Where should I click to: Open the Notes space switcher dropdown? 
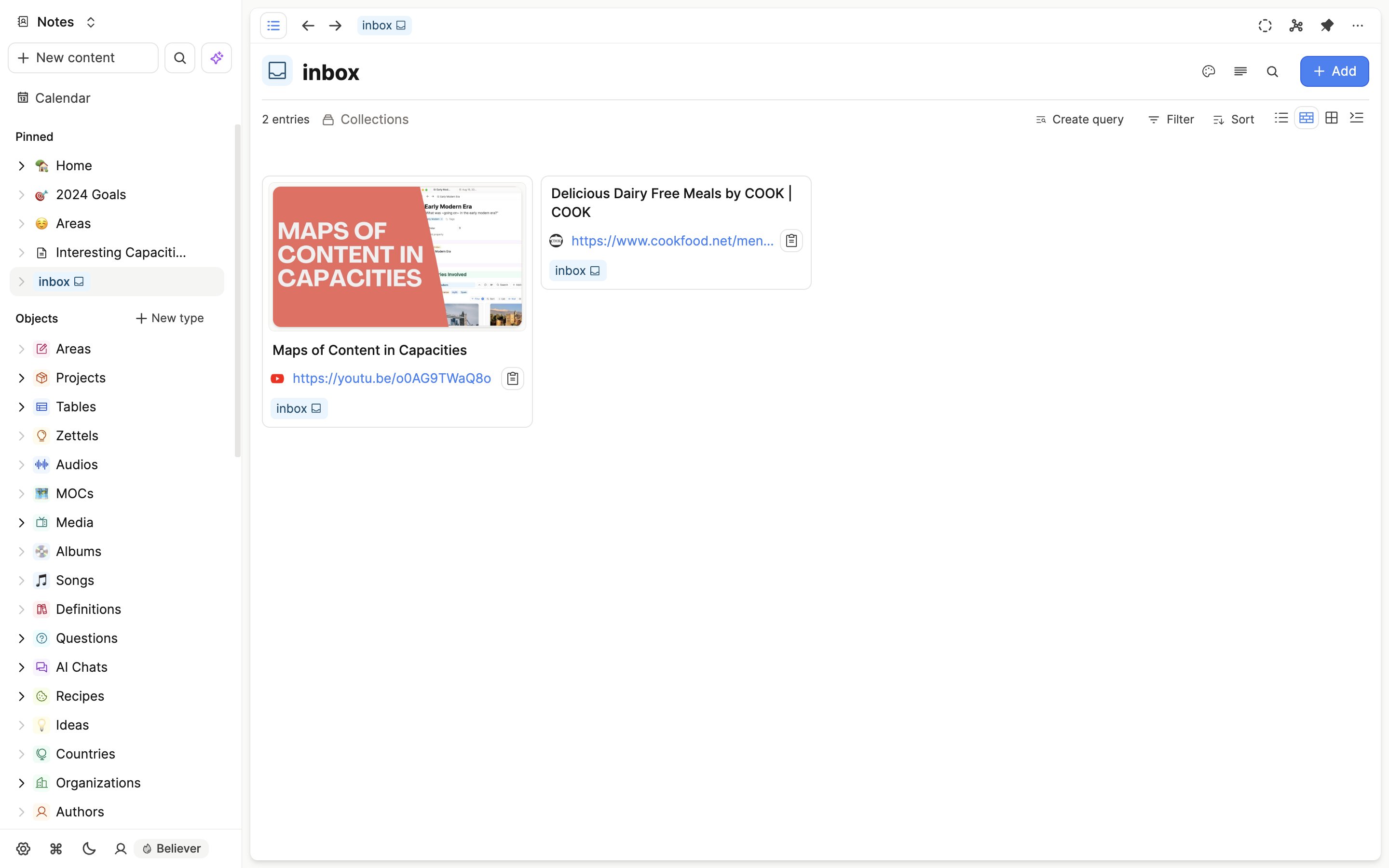[x=56, y=22]
